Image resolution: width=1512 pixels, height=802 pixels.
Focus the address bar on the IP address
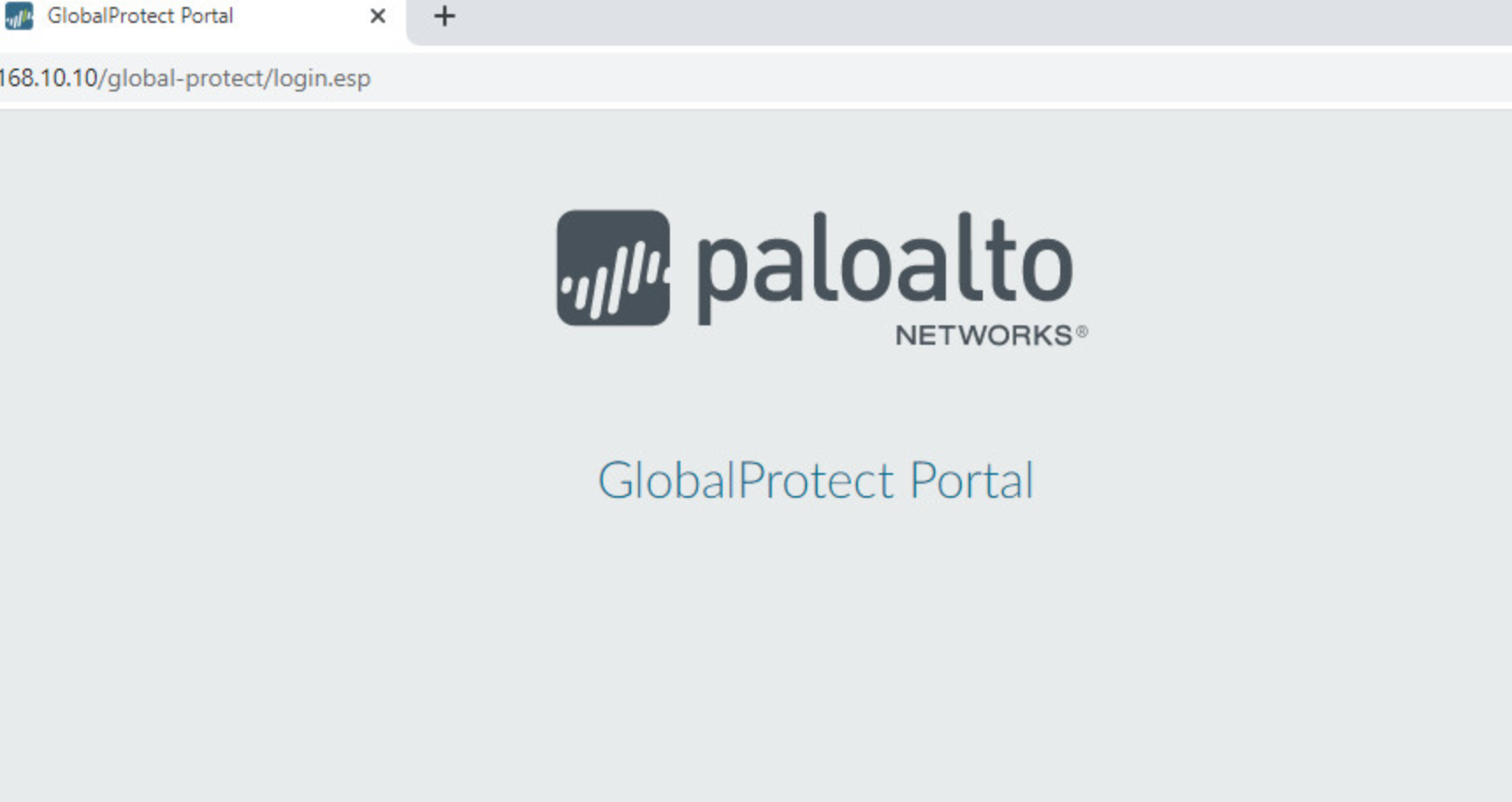point(49,77)
